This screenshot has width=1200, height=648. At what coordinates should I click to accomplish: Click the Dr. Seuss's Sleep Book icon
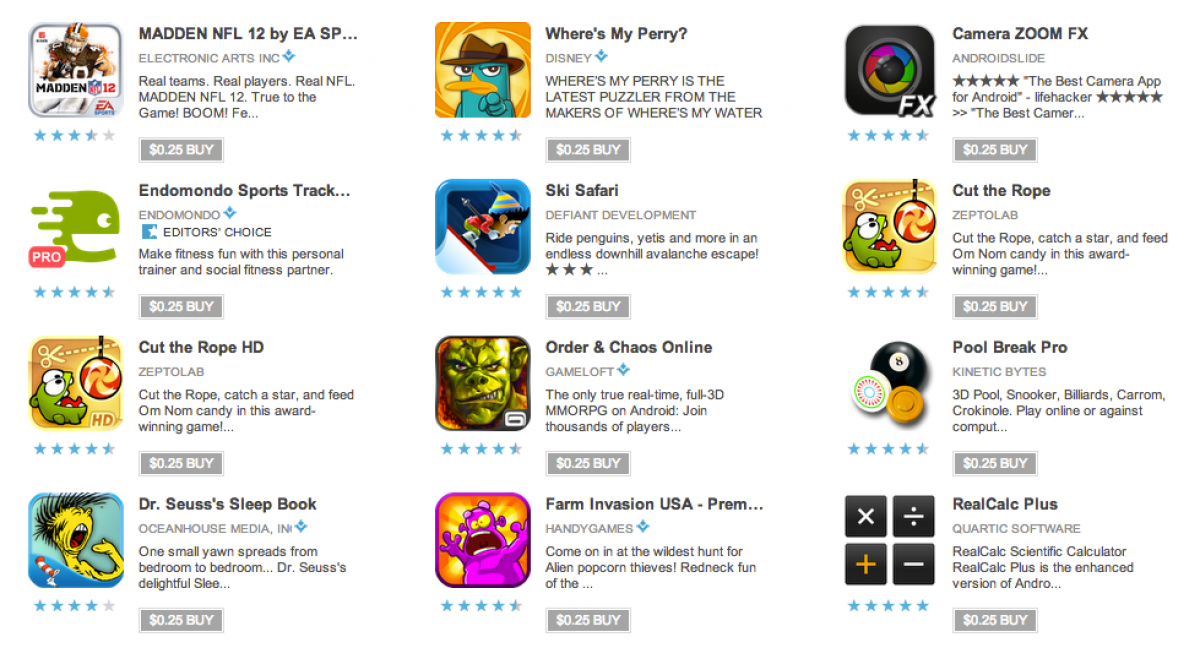click(76, 541)
